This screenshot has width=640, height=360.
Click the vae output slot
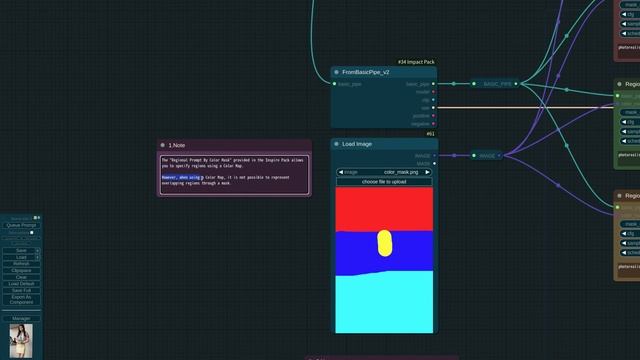pos(433,108)
